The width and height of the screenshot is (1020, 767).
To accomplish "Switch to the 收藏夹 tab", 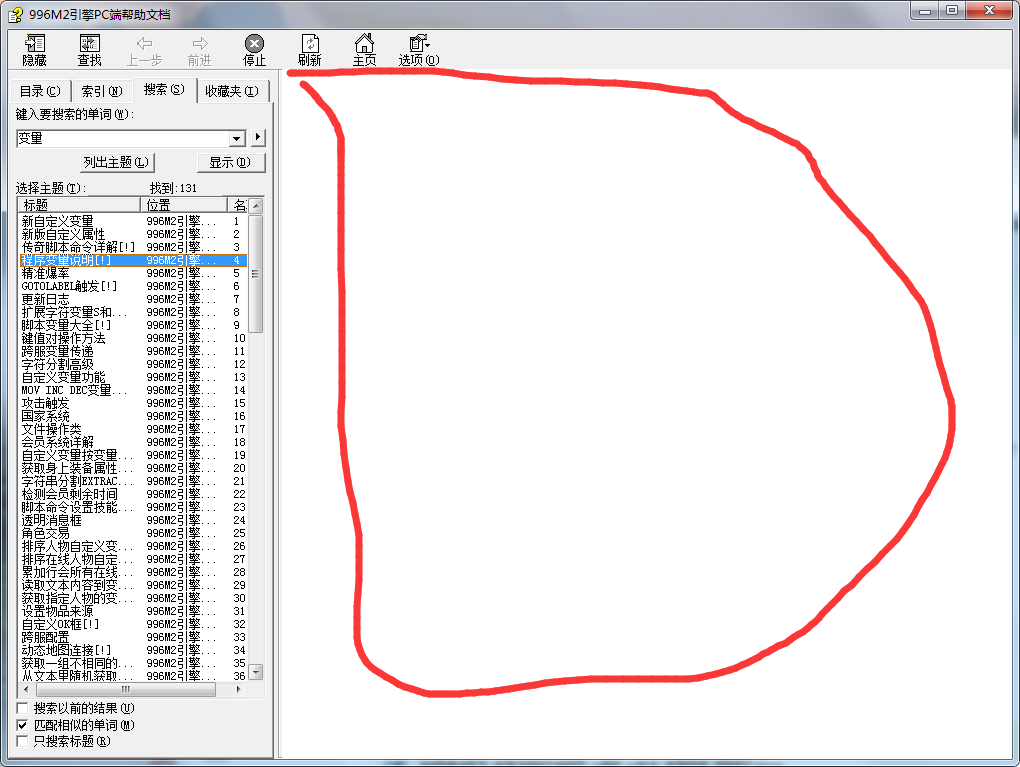I will (231, 91).
